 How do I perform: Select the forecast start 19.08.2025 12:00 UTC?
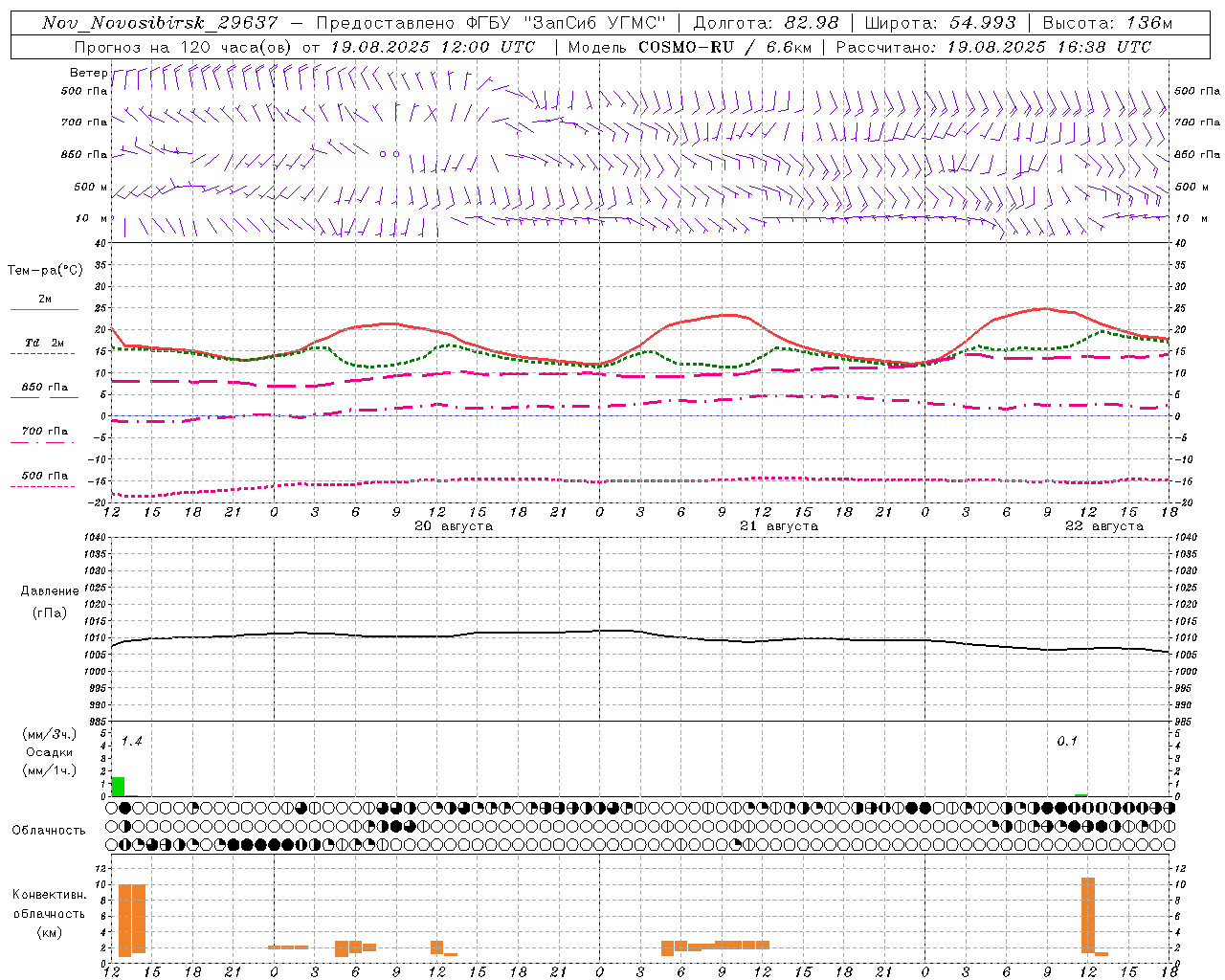tap(433, 47)
